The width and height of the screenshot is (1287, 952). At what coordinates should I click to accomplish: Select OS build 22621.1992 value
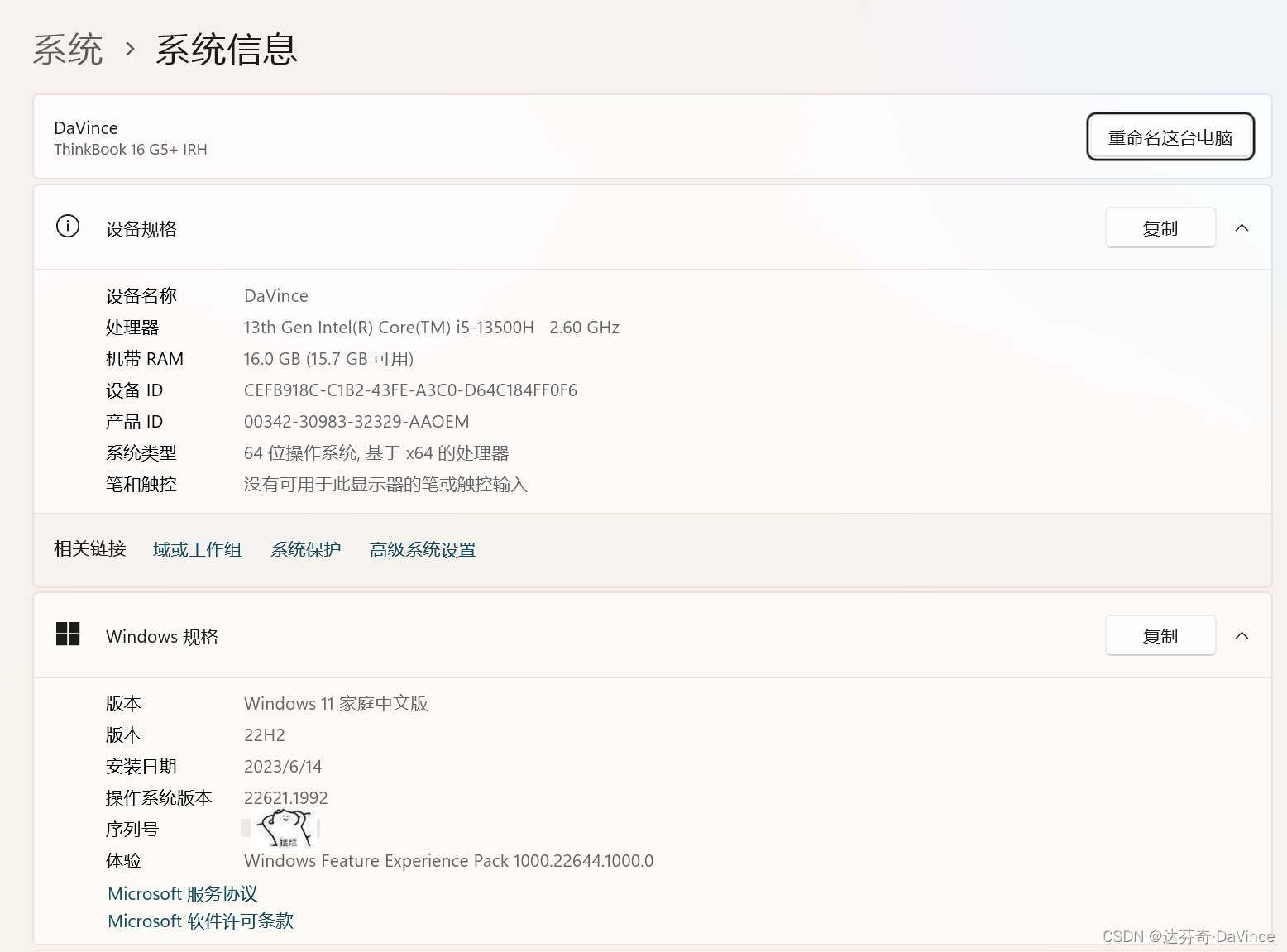(286, 798)
